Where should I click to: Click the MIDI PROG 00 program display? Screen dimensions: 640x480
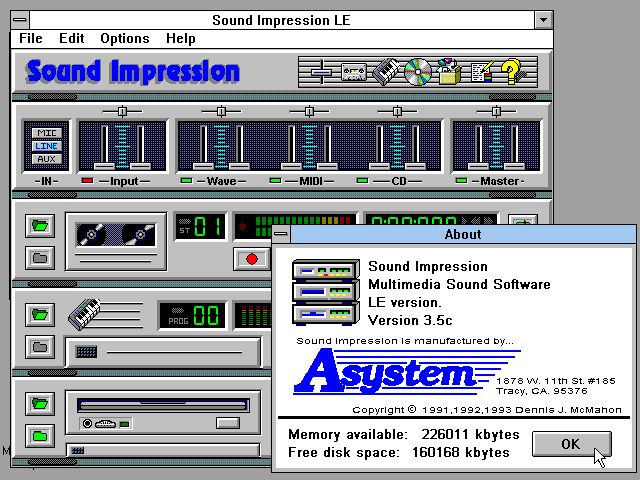(x=192, y=316)
